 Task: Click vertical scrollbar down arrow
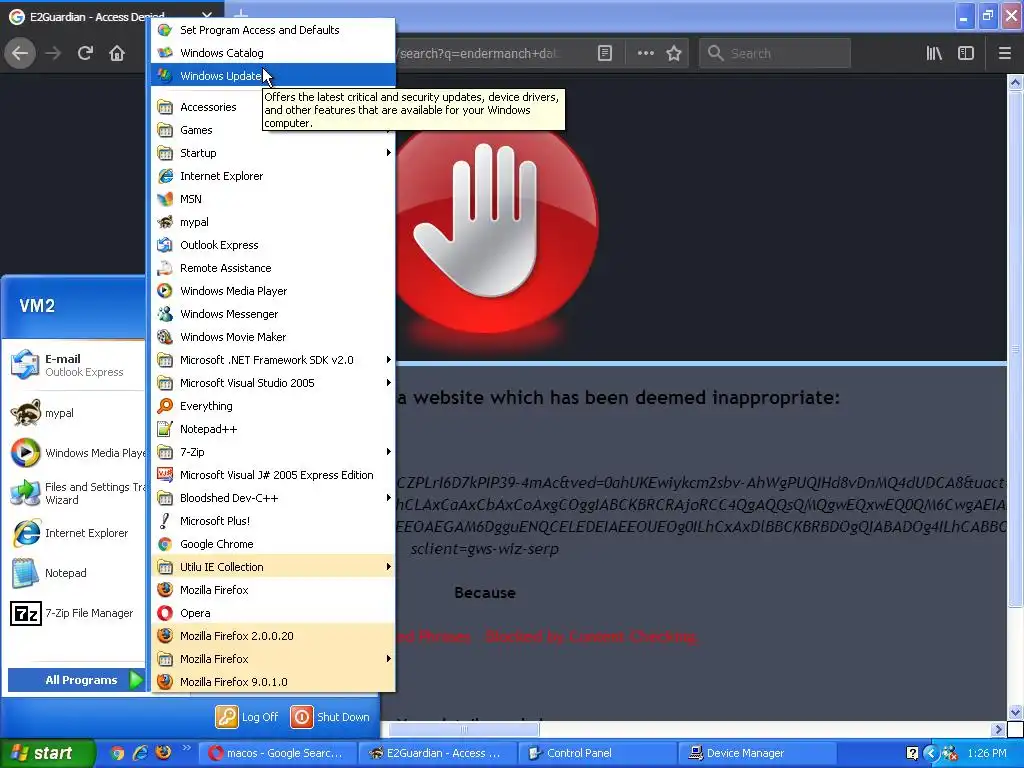click(1015, 712)
